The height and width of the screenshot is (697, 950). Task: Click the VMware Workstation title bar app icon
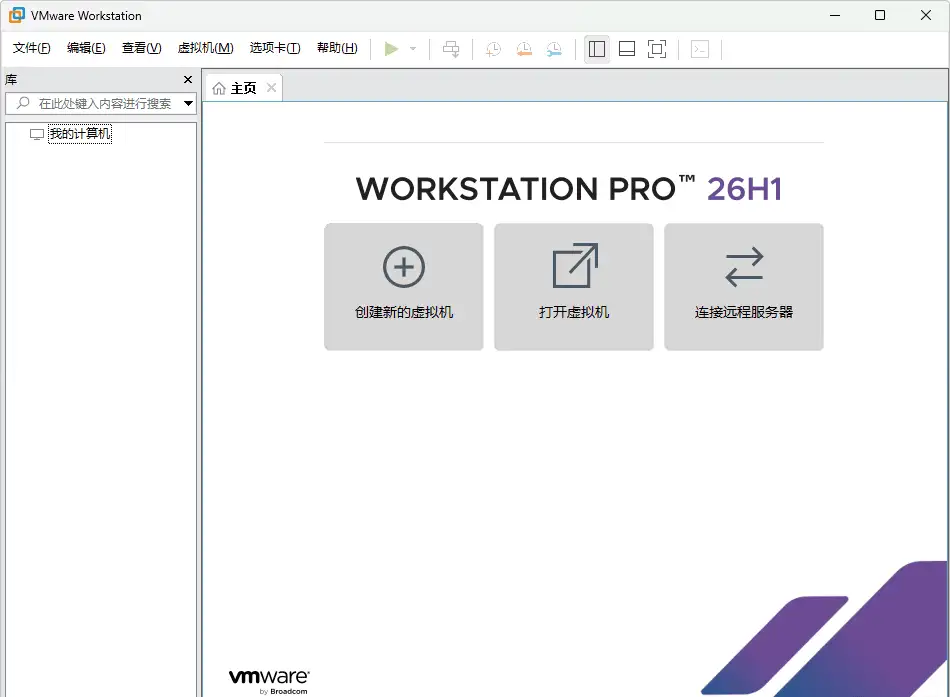[17, 15]
